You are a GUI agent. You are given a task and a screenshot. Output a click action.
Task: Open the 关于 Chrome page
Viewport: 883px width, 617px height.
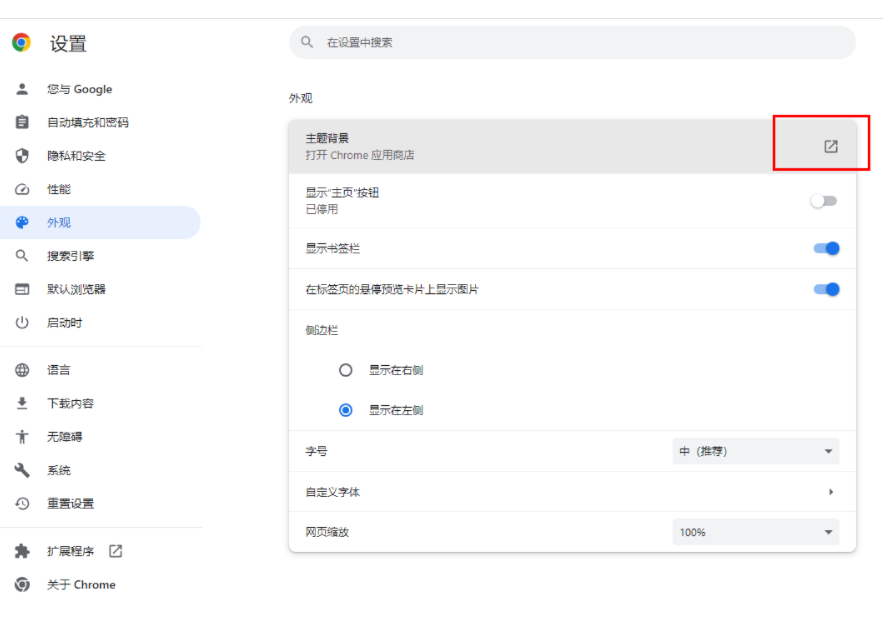[80, 585]
